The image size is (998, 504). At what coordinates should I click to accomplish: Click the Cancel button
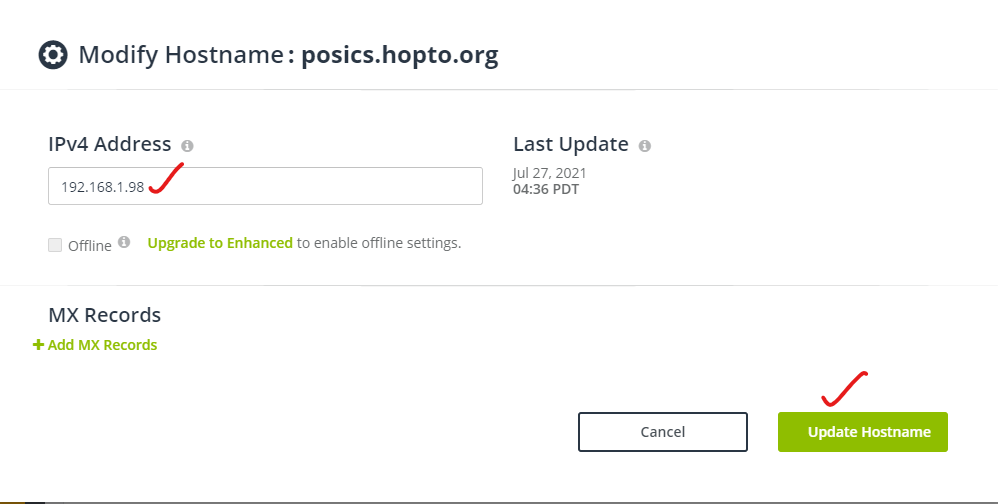(663, 432)
